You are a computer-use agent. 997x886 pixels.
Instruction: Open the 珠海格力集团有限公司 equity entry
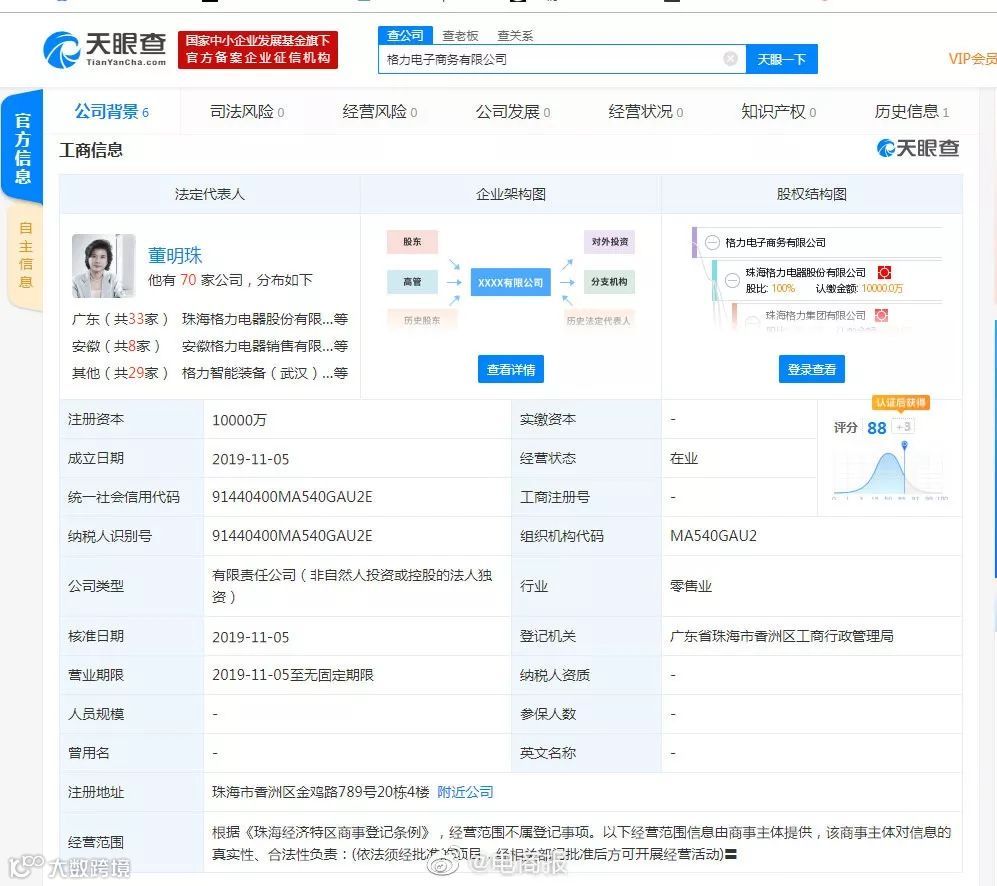pos(815,315)
